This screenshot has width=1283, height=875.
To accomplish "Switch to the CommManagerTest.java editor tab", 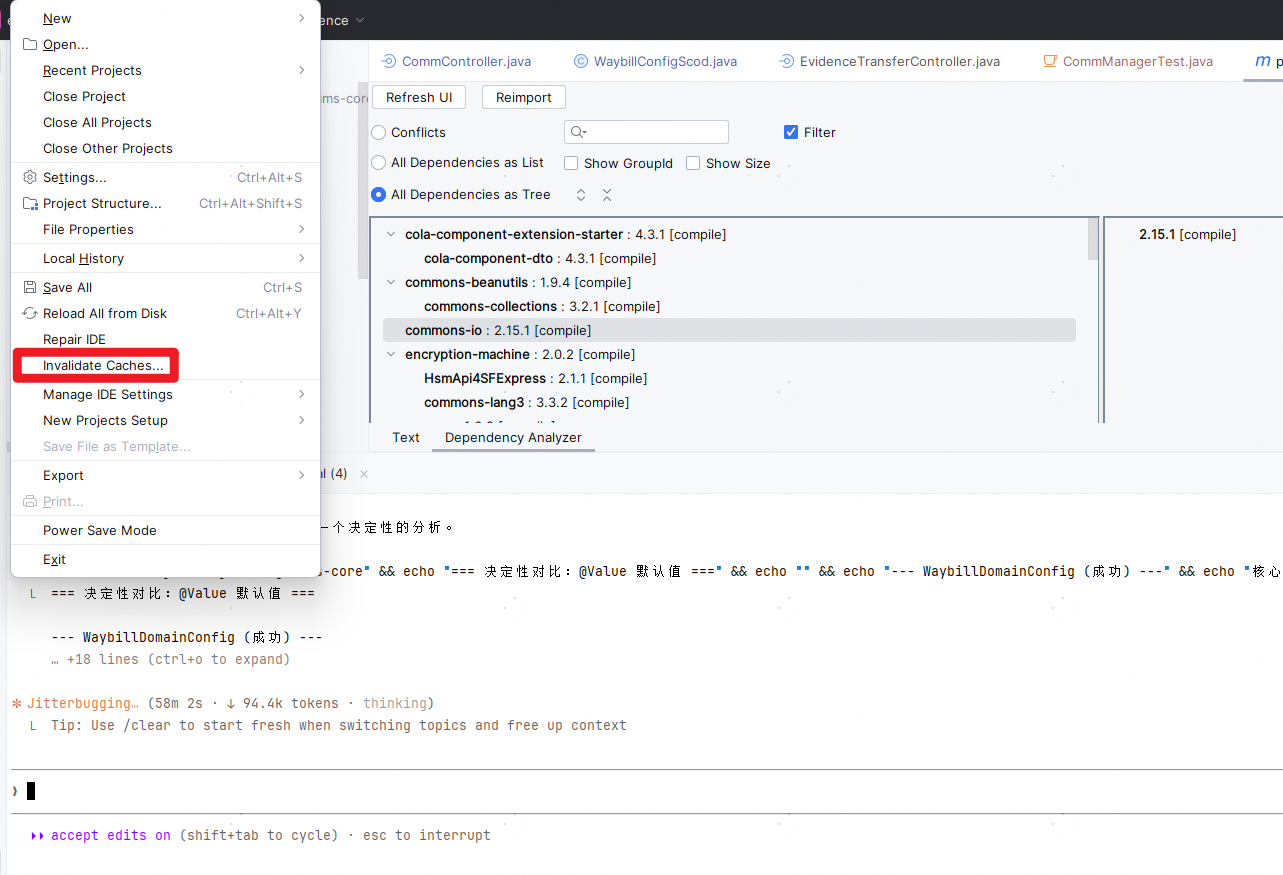I will coord(1128,61).
